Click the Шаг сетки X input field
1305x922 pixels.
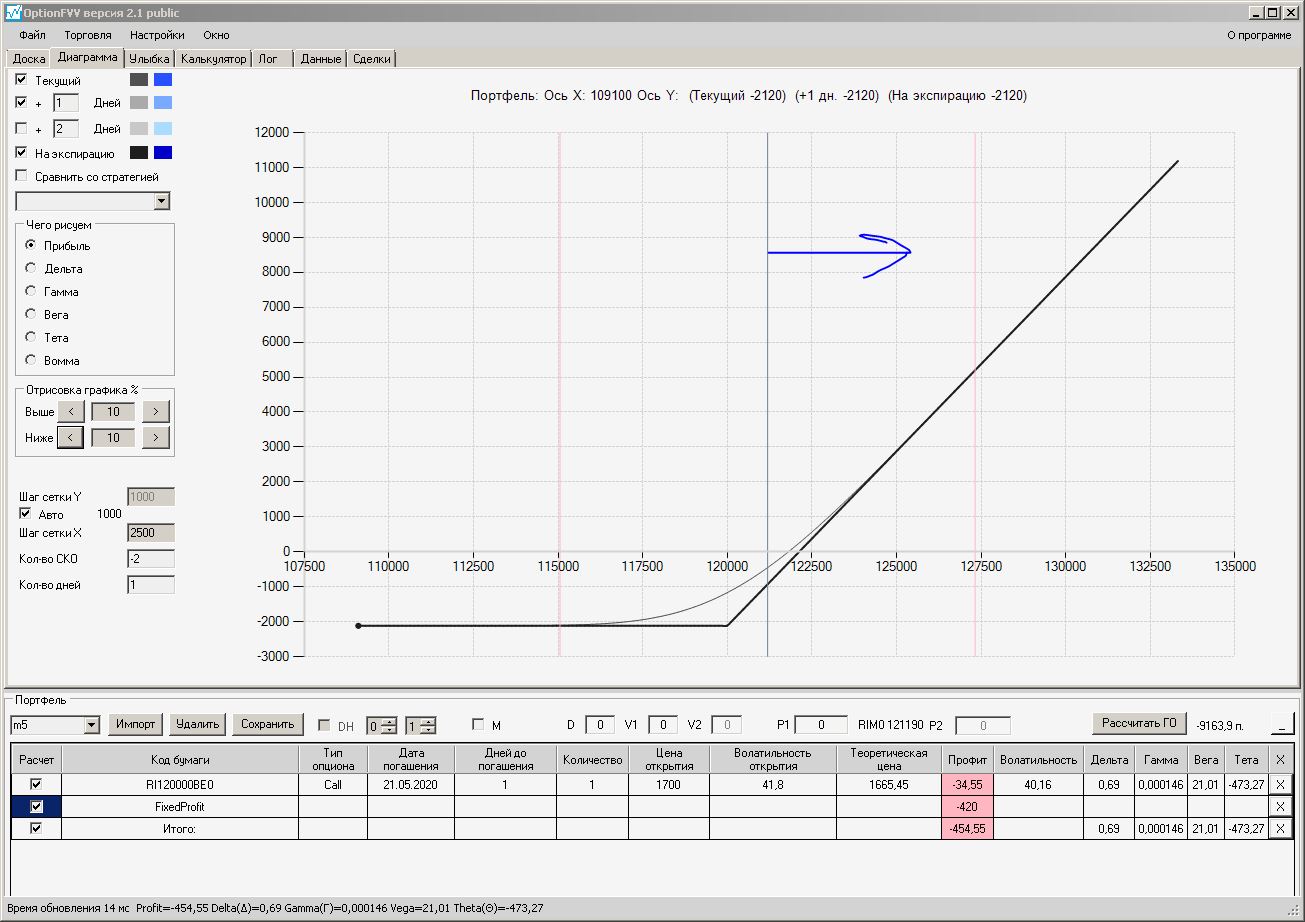pos(151,533)
